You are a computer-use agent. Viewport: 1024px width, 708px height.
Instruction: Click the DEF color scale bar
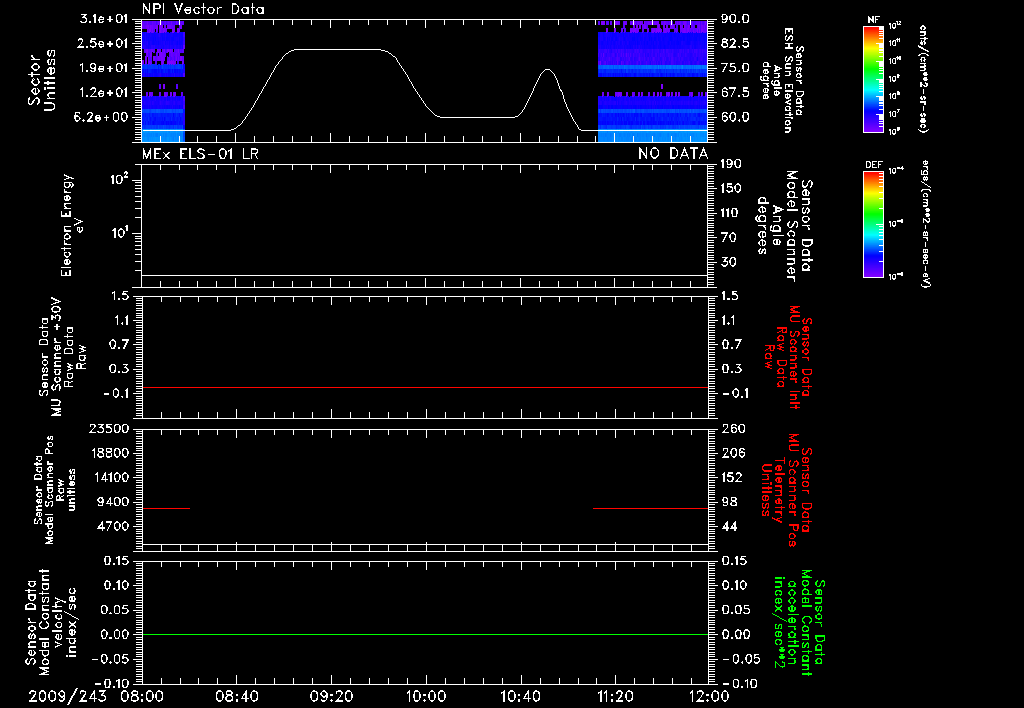[874, 224]
